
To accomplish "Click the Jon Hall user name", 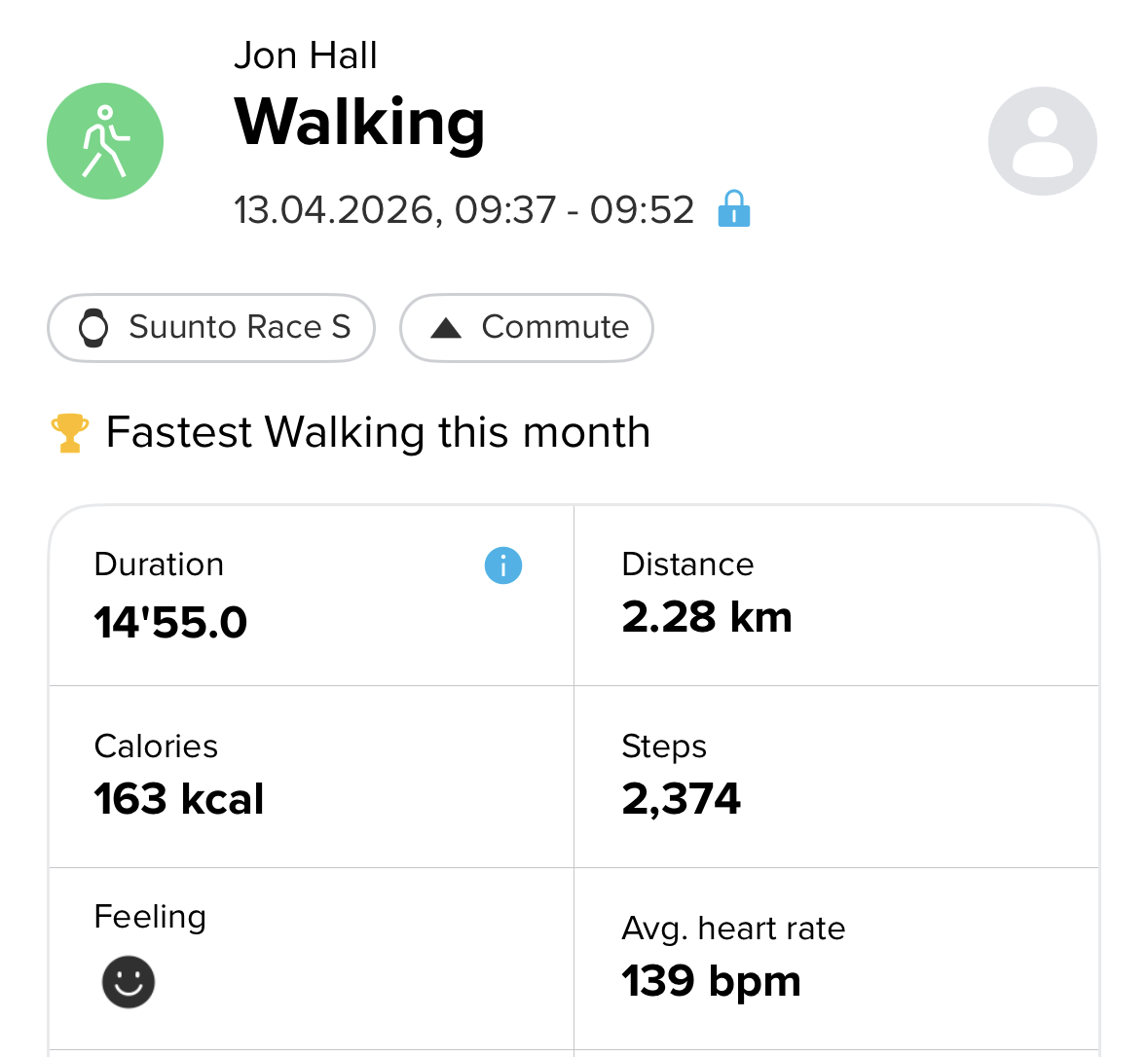I will pos(305,56).
